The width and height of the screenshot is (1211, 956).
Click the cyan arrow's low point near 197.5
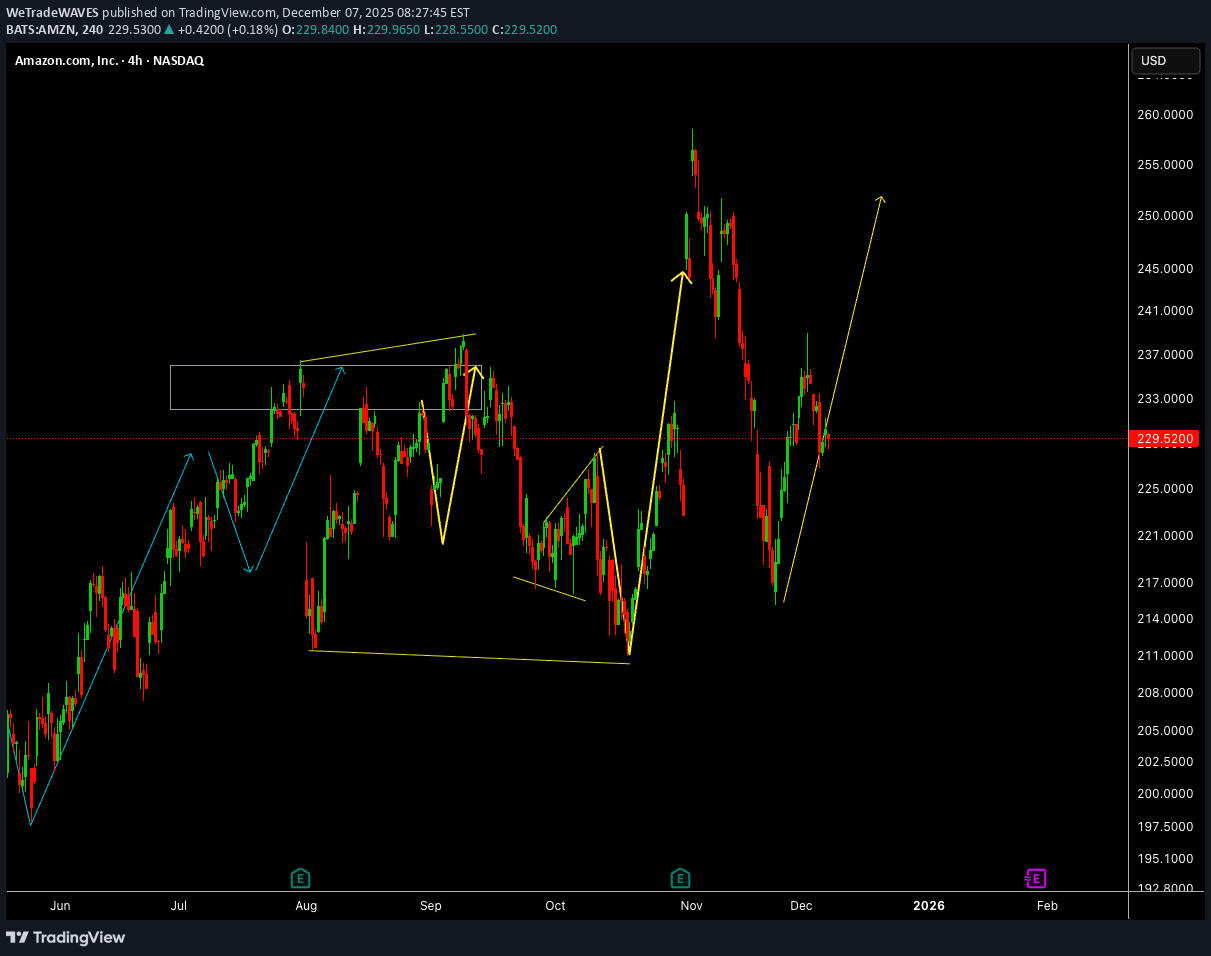click(31, 824)
